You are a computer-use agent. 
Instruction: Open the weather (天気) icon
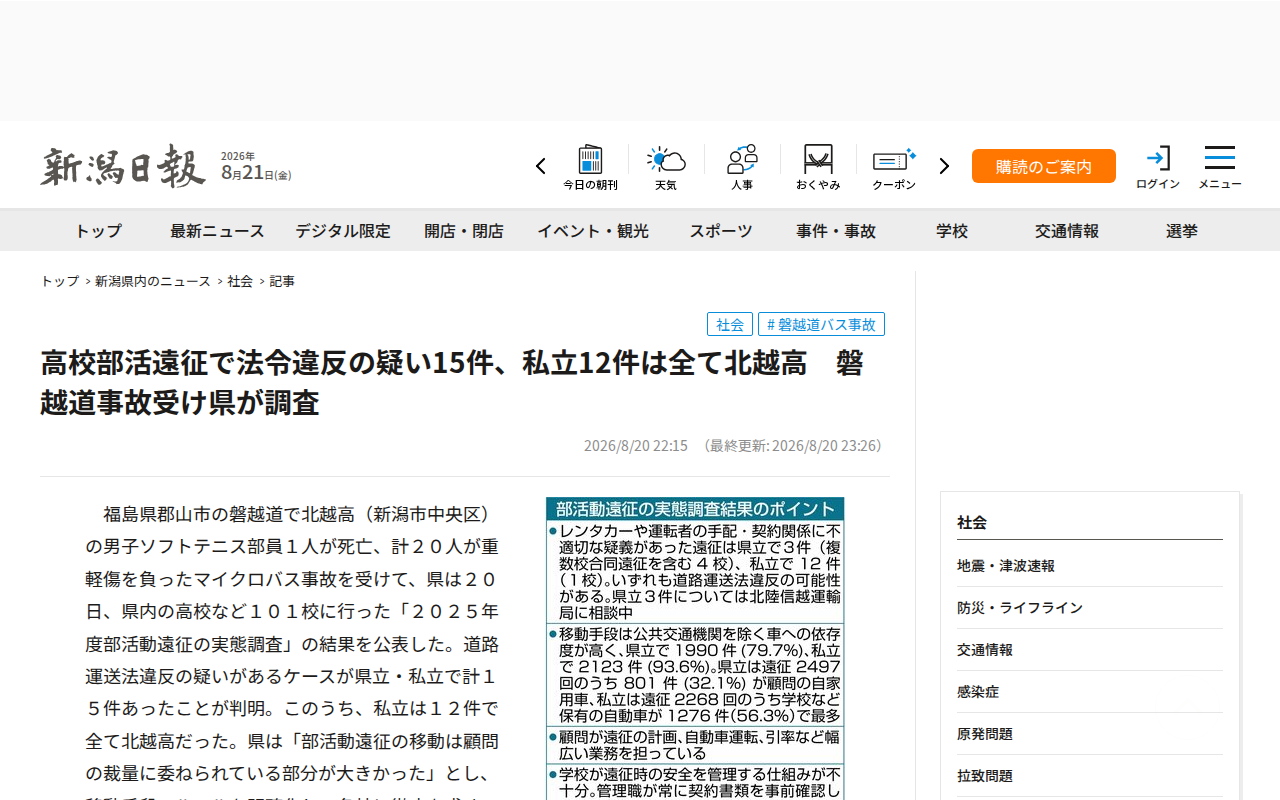[666, 167]
